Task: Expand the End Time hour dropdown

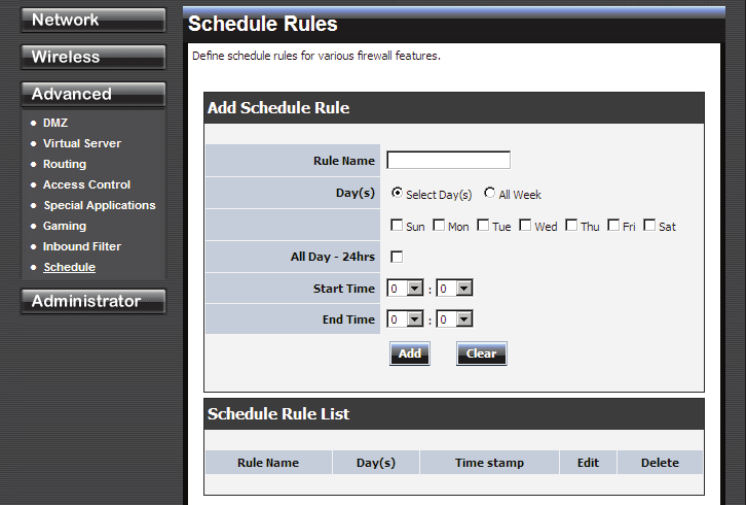Action: (405, 319)
